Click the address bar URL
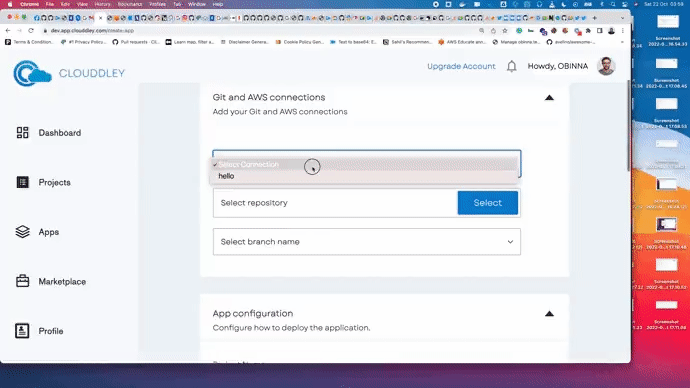Viewport: 690px width, 388px height. click(92, 31)
